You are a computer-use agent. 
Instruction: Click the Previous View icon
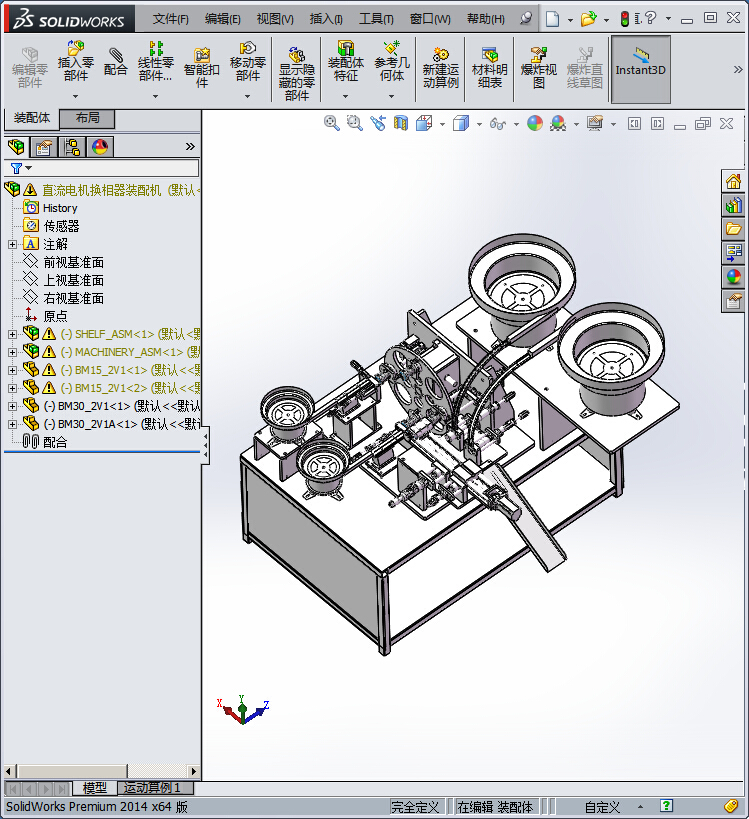coord(378,123)
